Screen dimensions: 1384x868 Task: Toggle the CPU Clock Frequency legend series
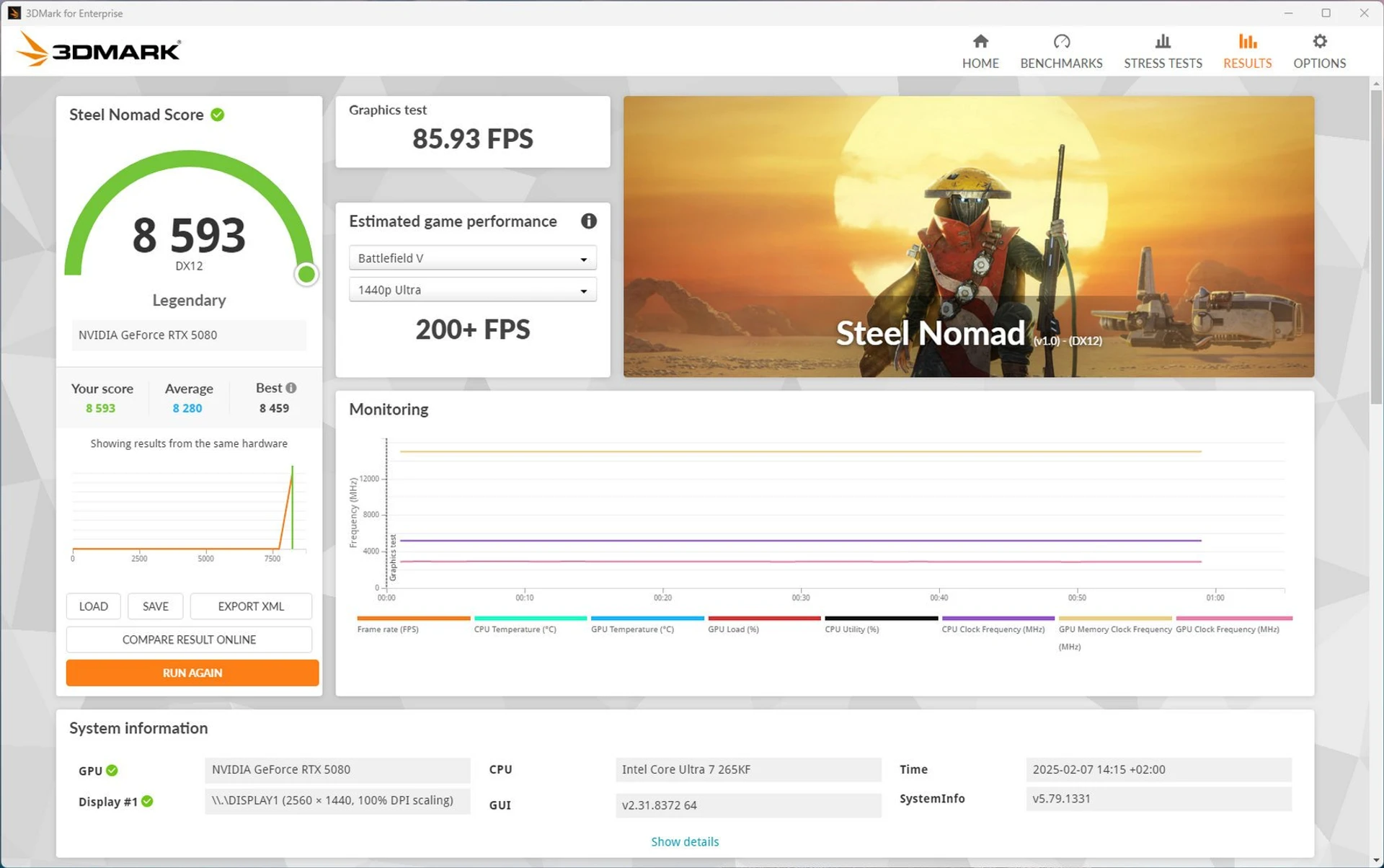(998, 624)
